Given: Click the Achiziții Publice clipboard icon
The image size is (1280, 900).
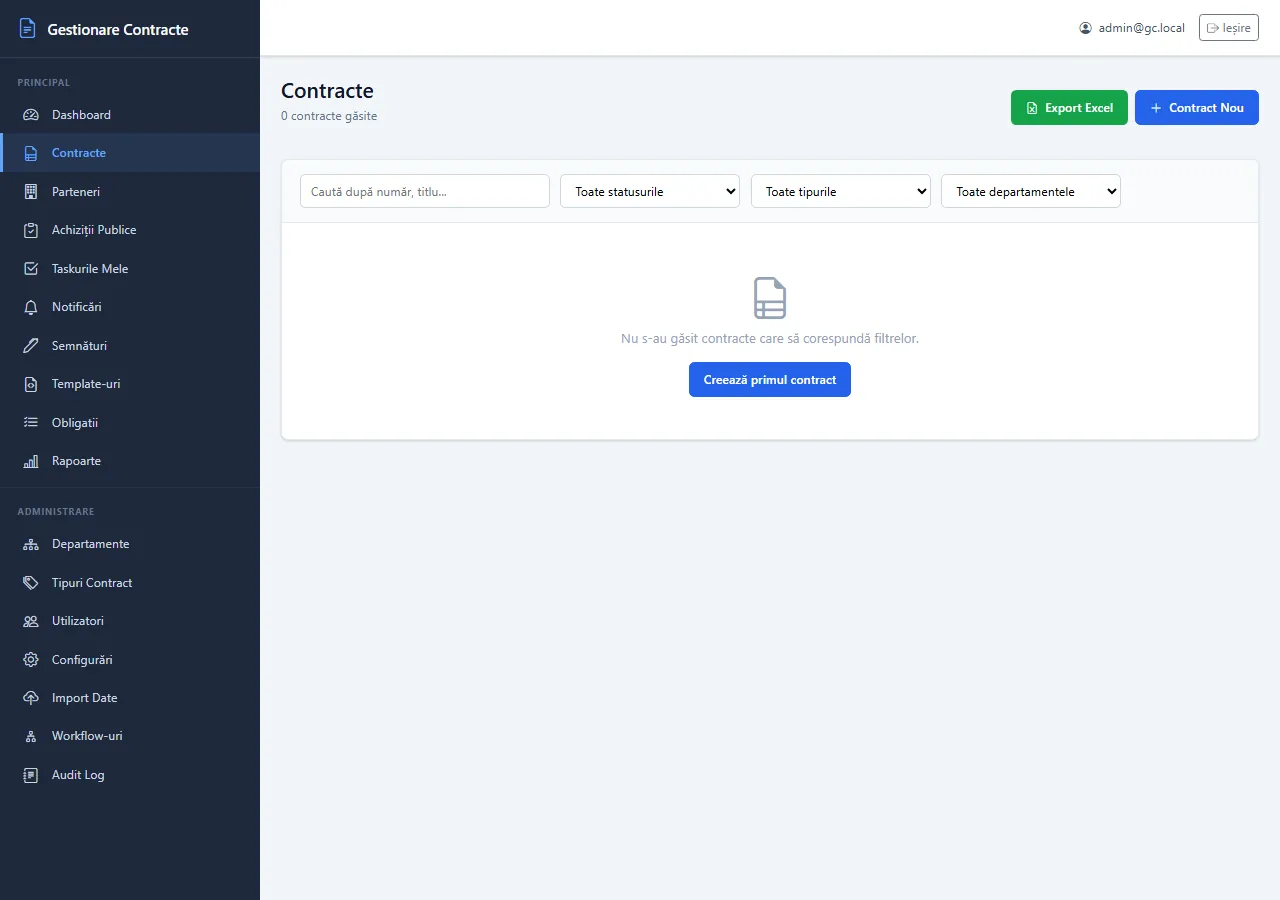Looking at the screenshot, I should (x=31, y=230).
